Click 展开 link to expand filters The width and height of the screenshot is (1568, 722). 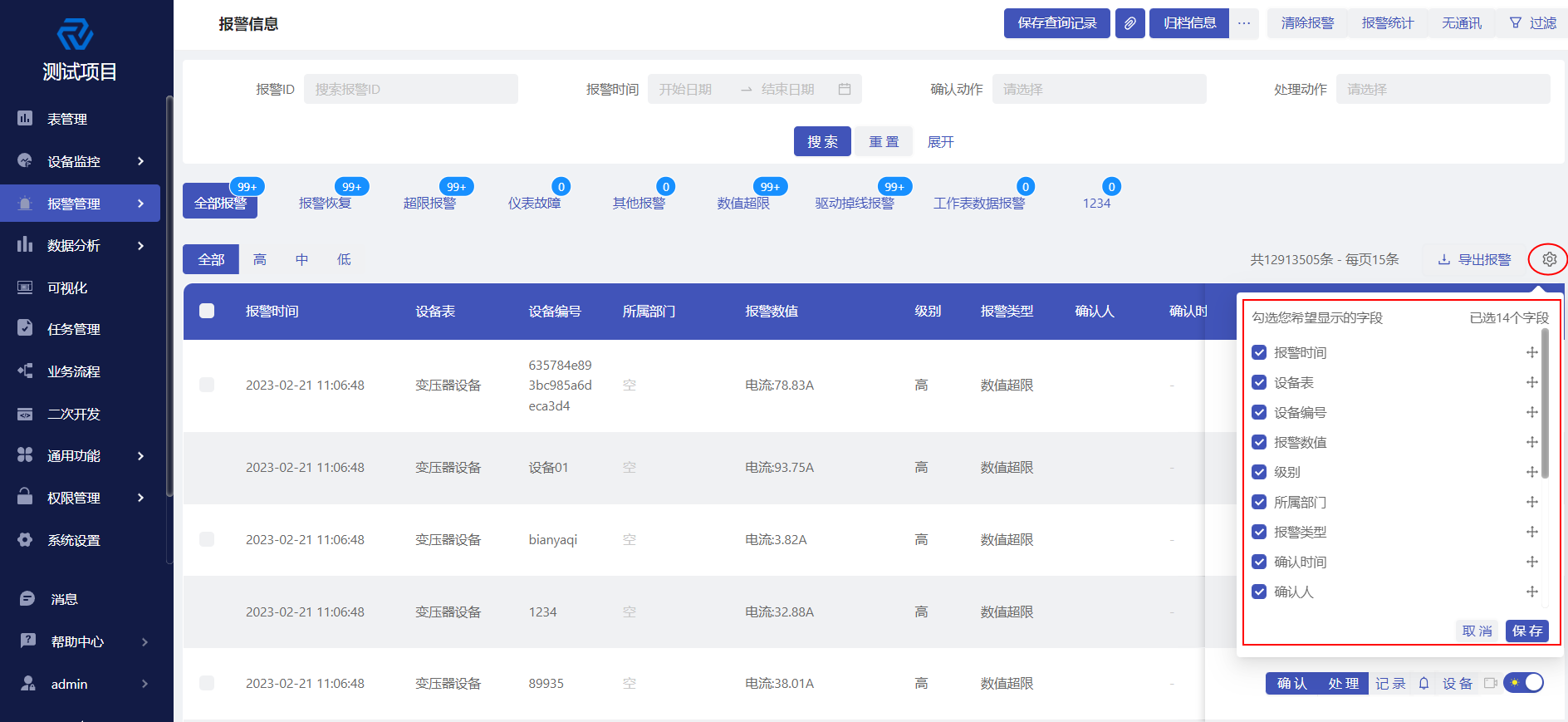click(940, 142)
